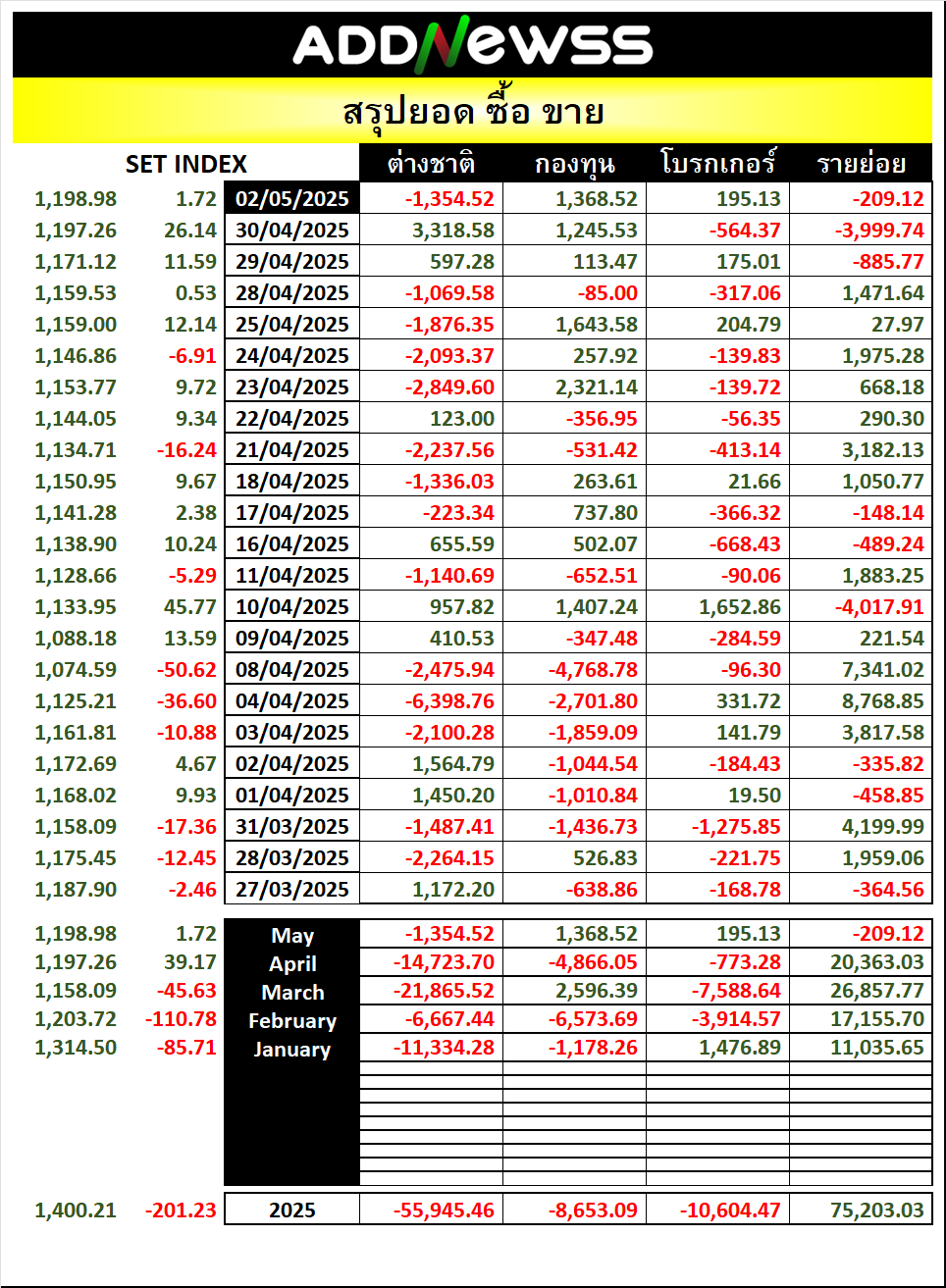Select the 08/04/2025 date cell
946x1288 pixels.
coord(292,669)
